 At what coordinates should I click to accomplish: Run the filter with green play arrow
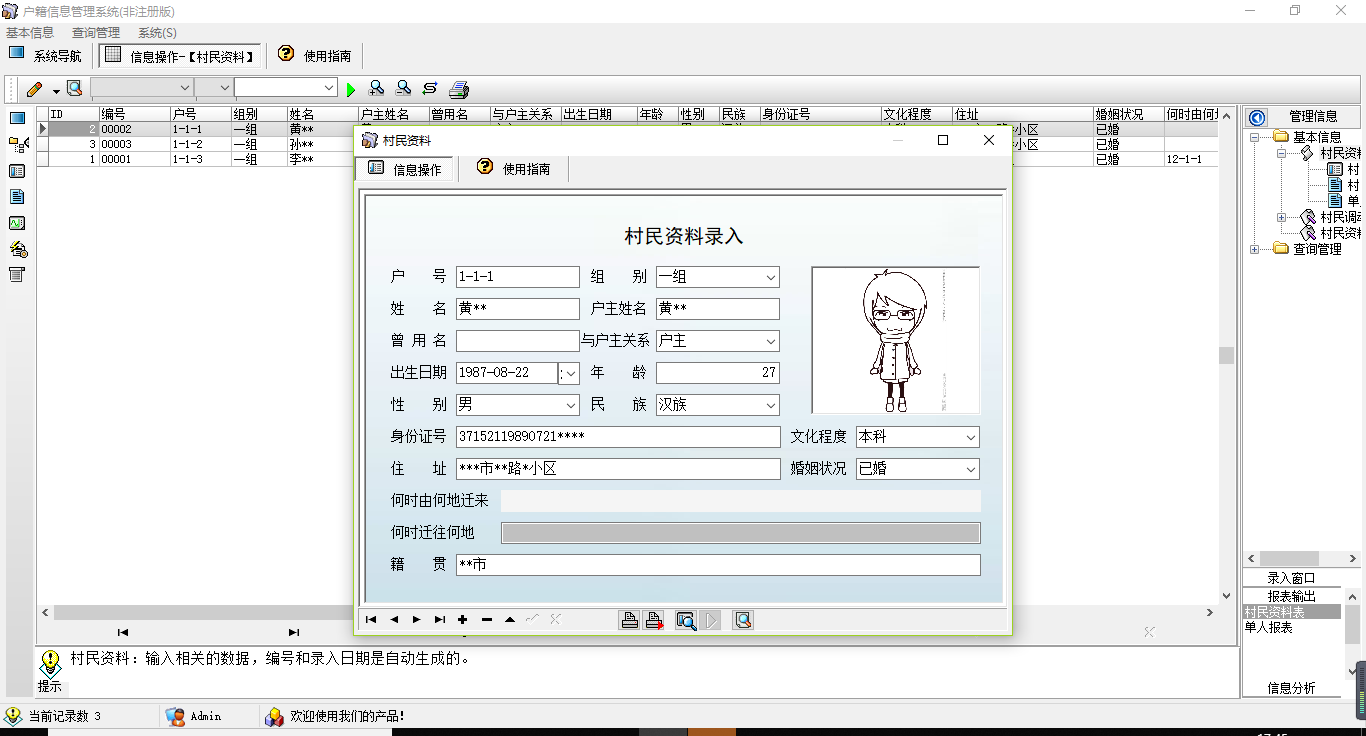[x=350, y=89]
